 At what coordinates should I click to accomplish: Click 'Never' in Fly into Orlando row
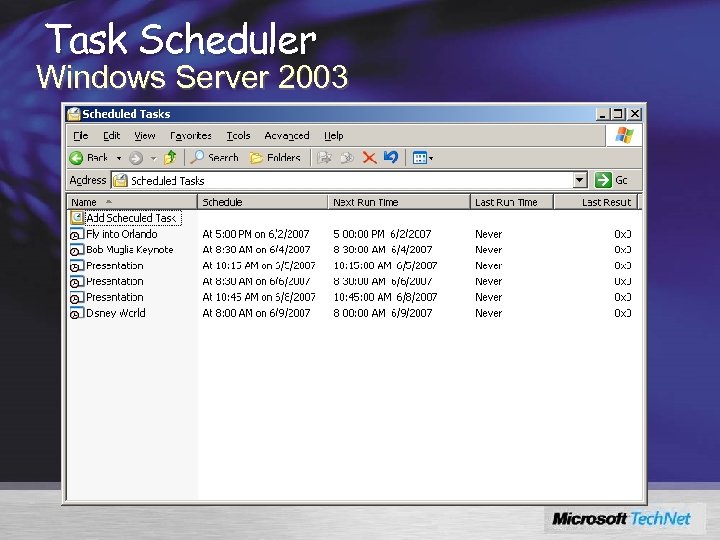[x=489, y=234]
